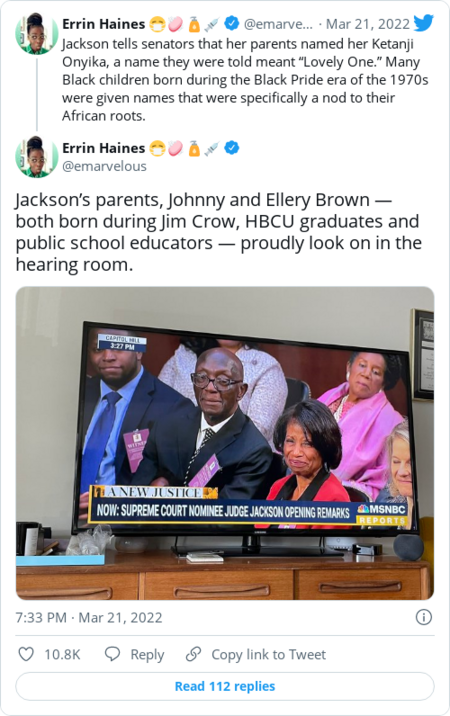Click the Mar 21, 2022 date in header

[367, 24]
